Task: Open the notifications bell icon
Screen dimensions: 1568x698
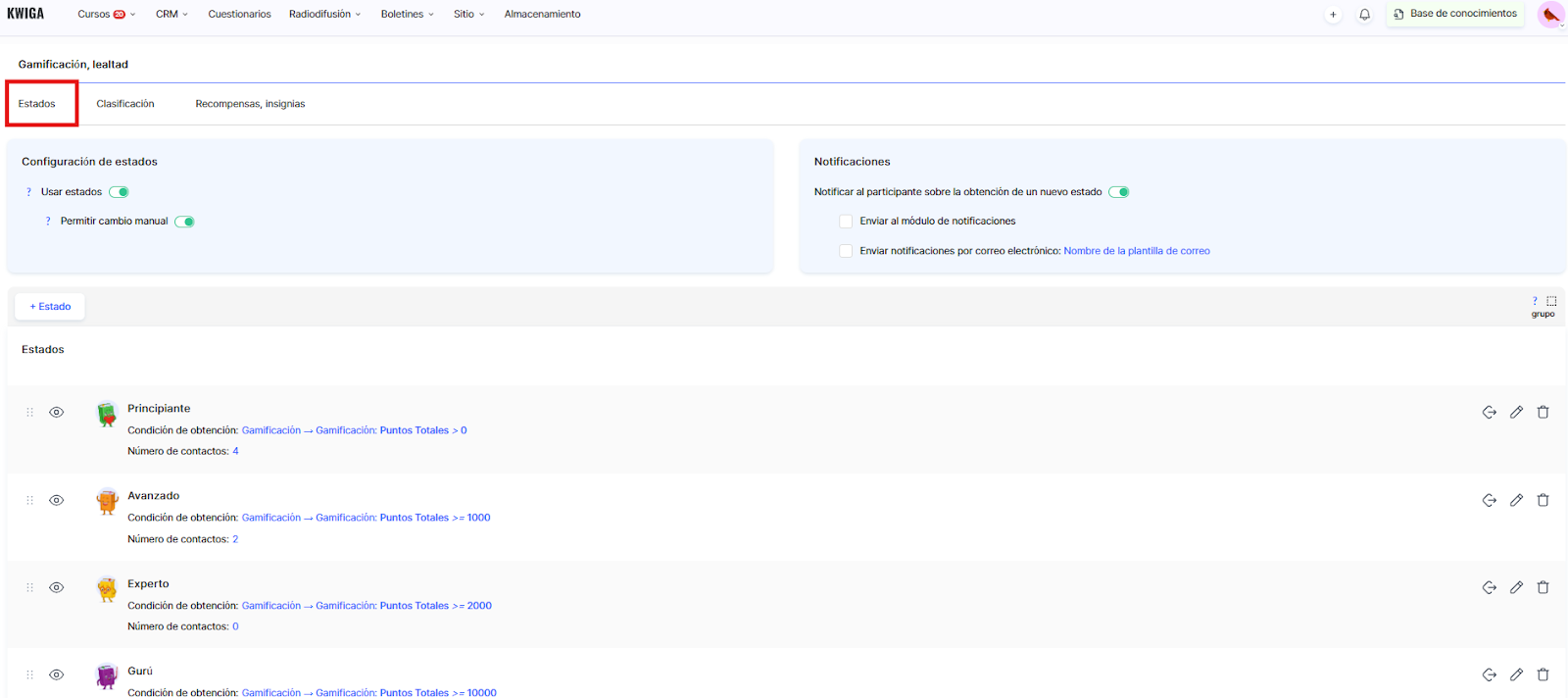Action: point(1364,15)
